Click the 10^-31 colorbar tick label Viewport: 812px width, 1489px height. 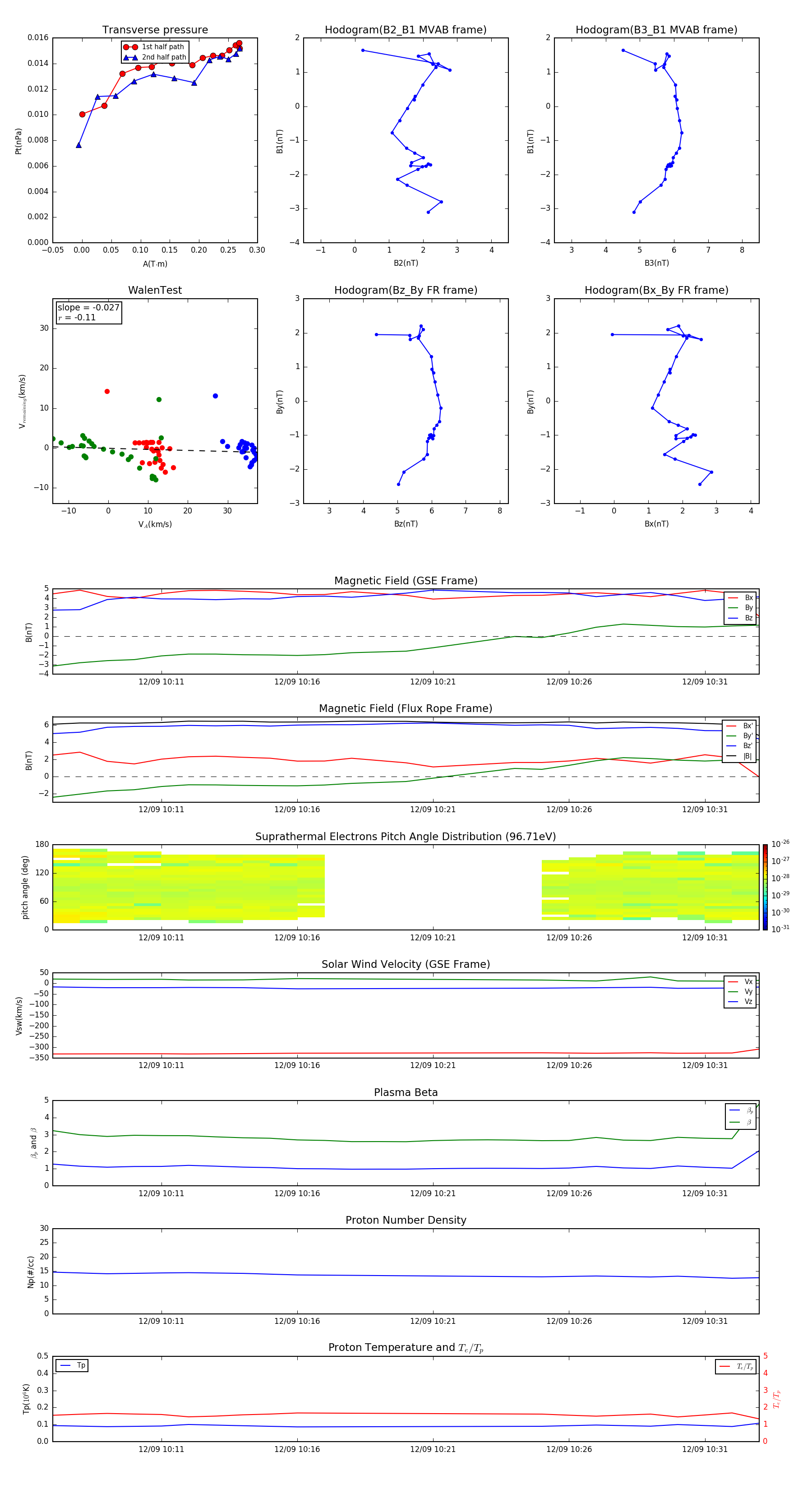pyautogui.click(x=780, y=929)
